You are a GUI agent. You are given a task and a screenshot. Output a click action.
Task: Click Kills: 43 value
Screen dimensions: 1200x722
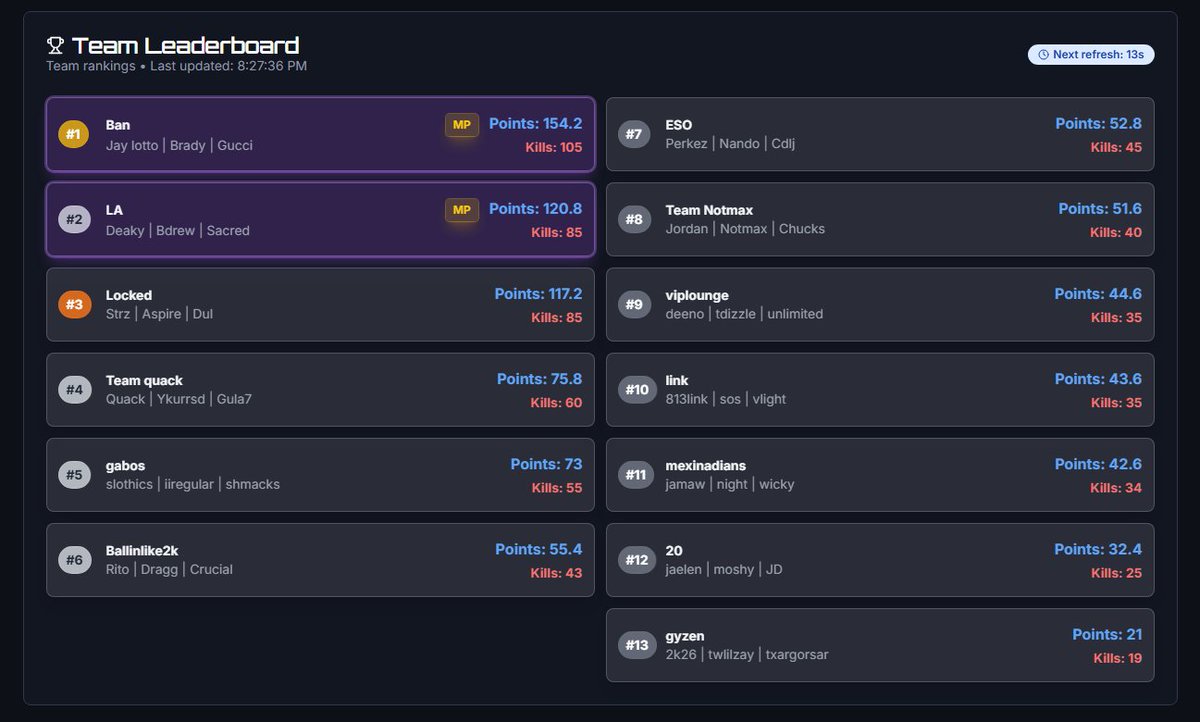(x=557, y=573)
